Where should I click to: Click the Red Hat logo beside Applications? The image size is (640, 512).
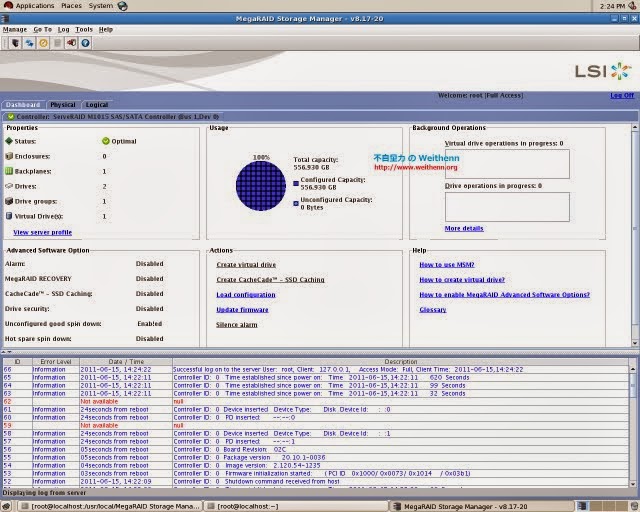8,5
